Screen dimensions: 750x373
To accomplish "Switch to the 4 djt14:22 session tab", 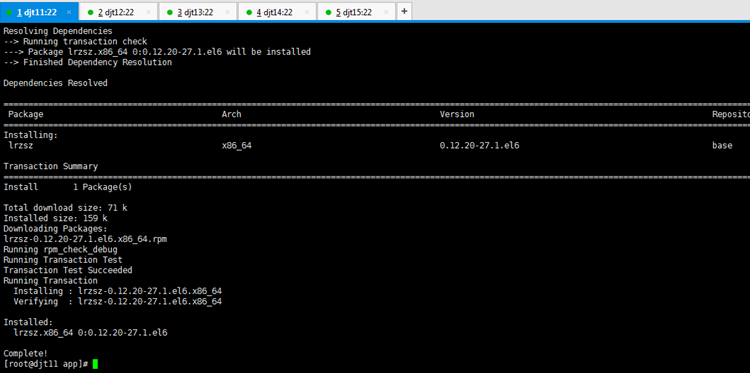I will (276, 12).
